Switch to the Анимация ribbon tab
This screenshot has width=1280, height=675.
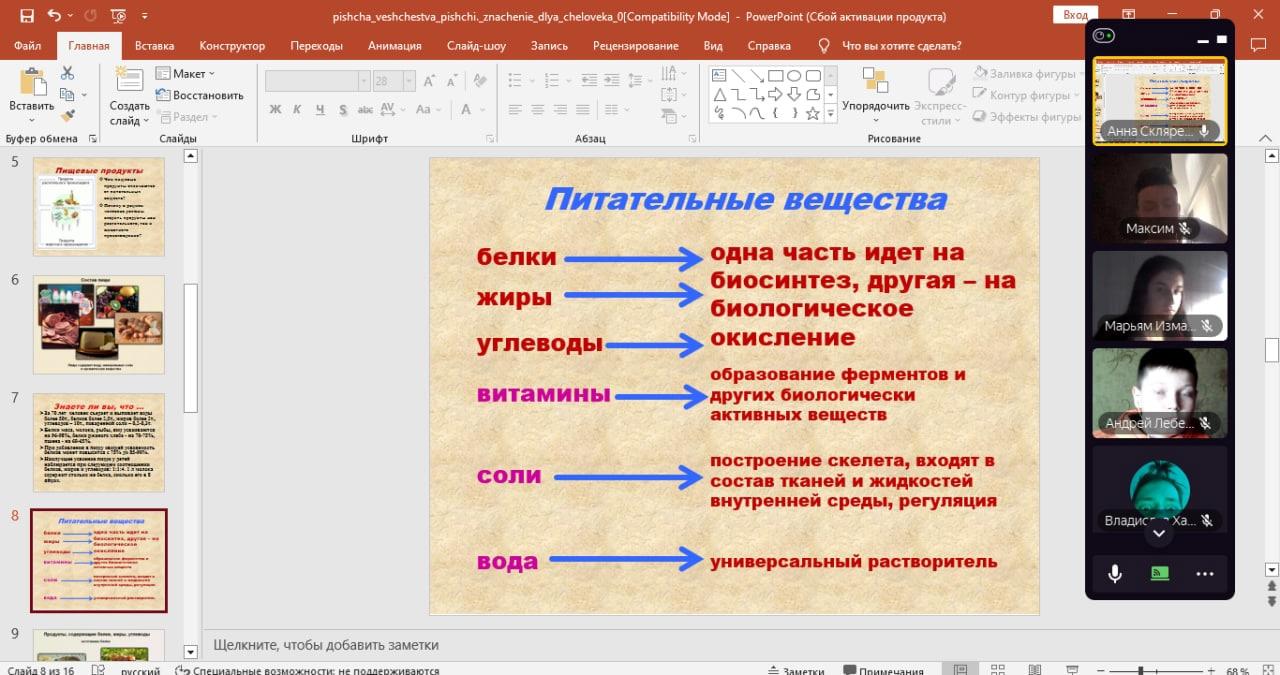point(394,46)
